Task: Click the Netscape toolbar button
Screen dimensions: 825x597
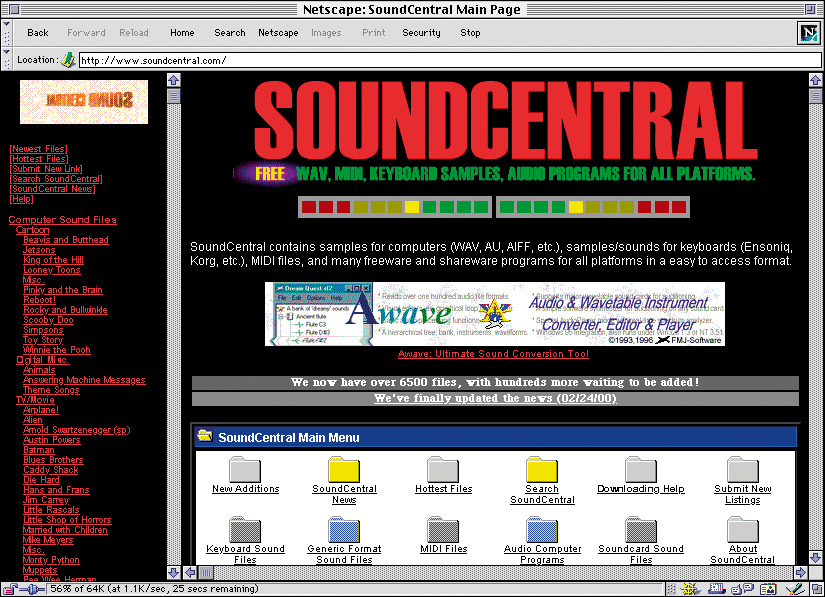Action: click(278, 33)
